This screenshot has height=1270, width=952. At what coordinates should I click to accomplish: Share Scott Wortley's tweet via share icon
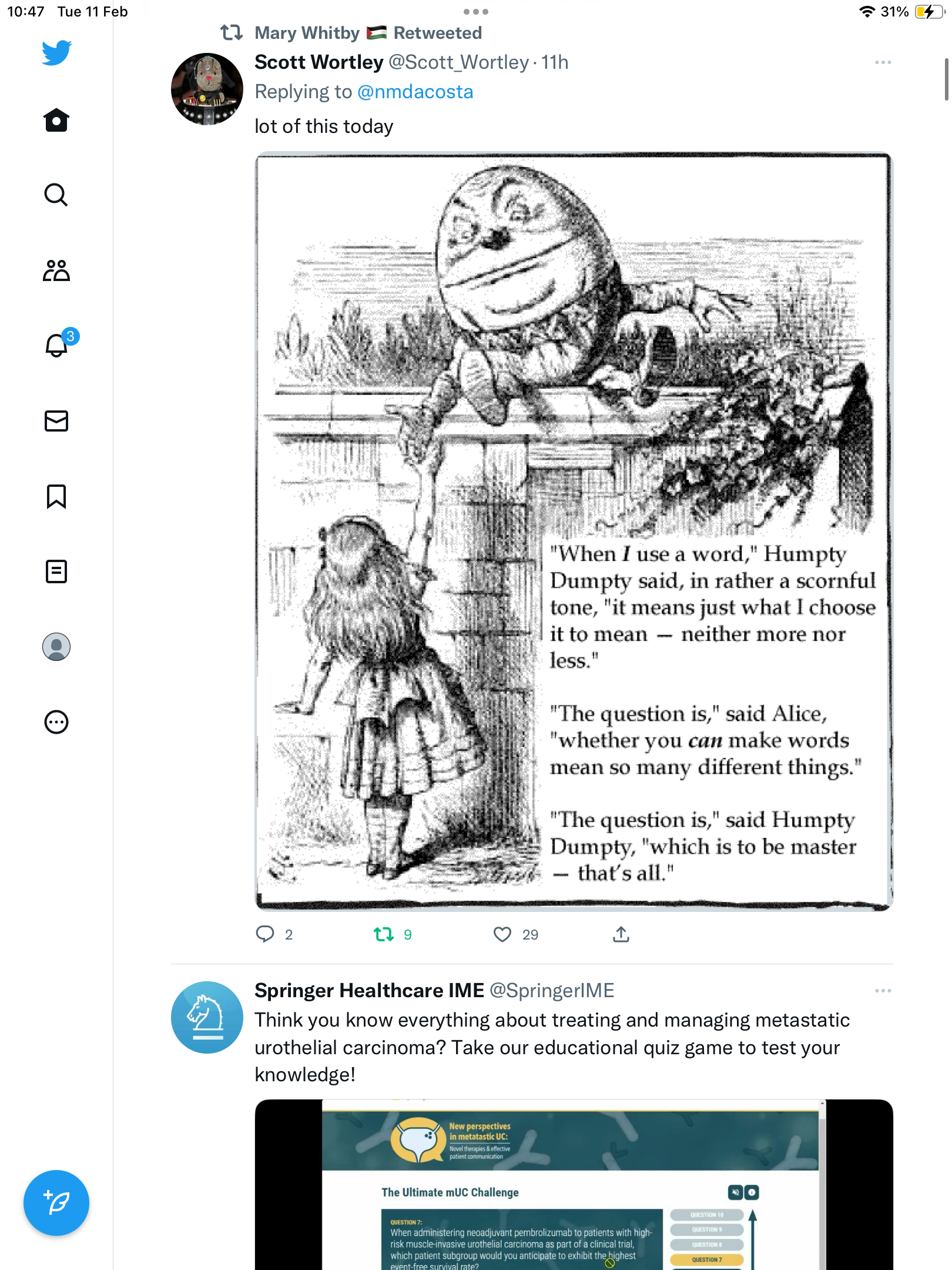coord(621,934)
